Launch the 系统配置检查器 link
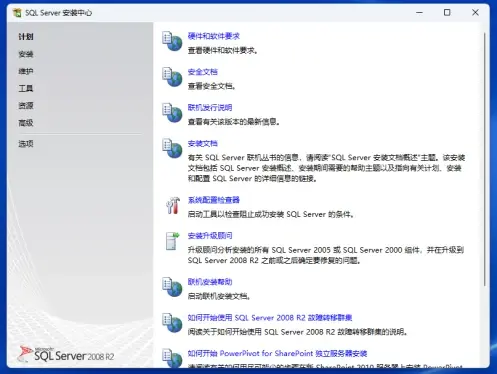 214,200
